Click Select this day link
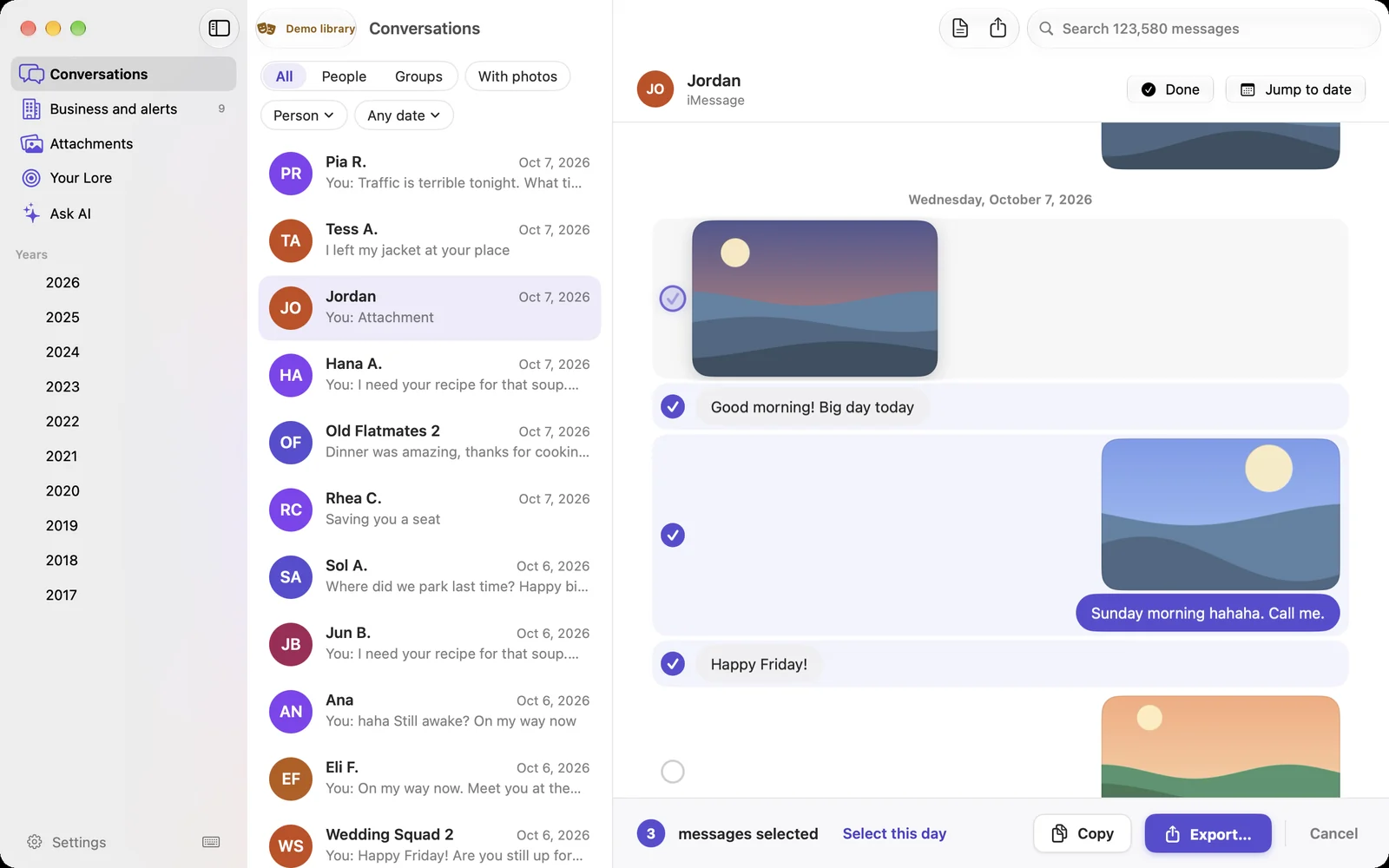The height and width of the screenshot is (868, 1389). pyautogui.click(x=894, y=833)
